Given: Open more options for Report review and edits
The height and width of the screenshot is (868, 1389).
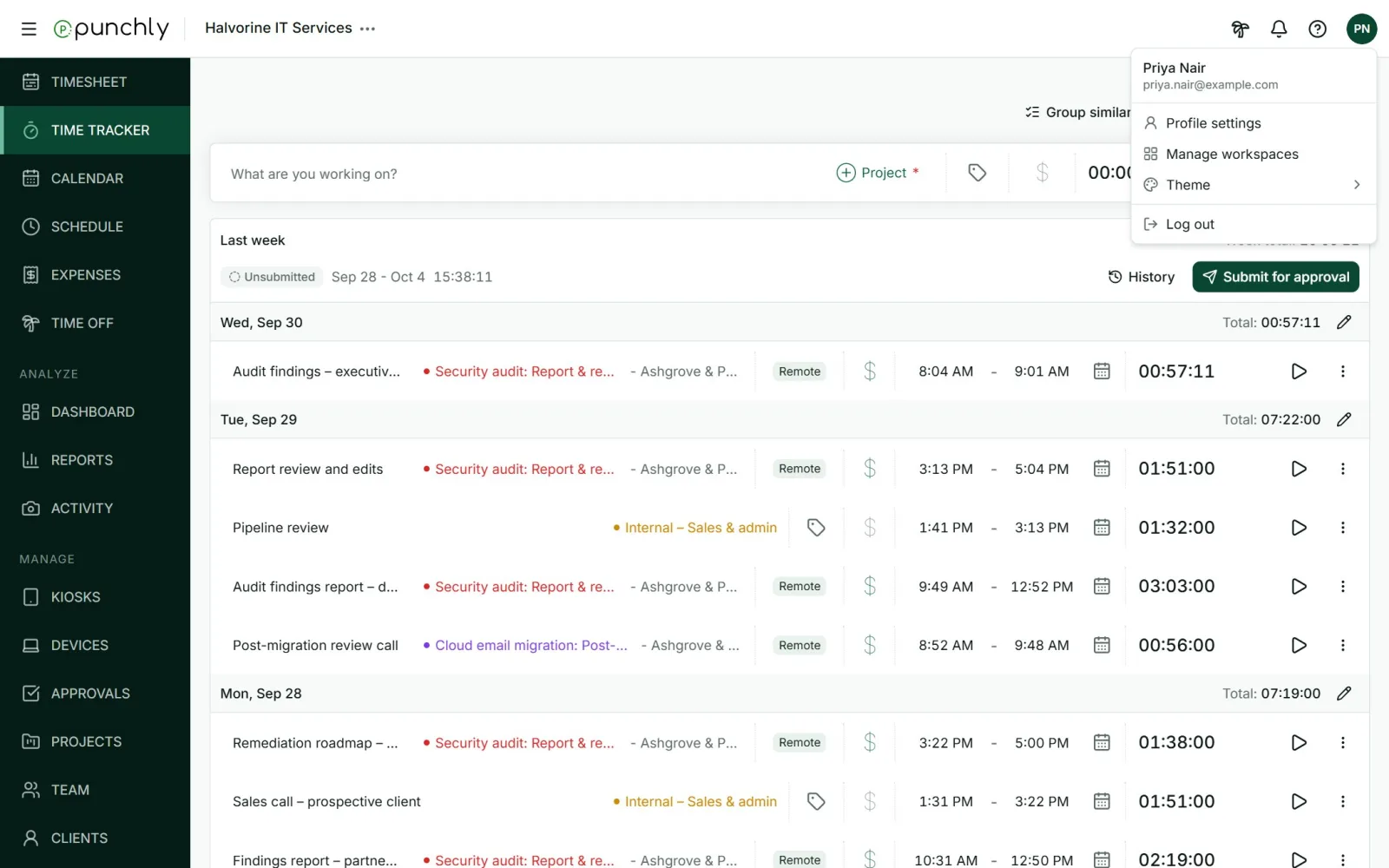Looking at the screenshot, I should 1343,469.
